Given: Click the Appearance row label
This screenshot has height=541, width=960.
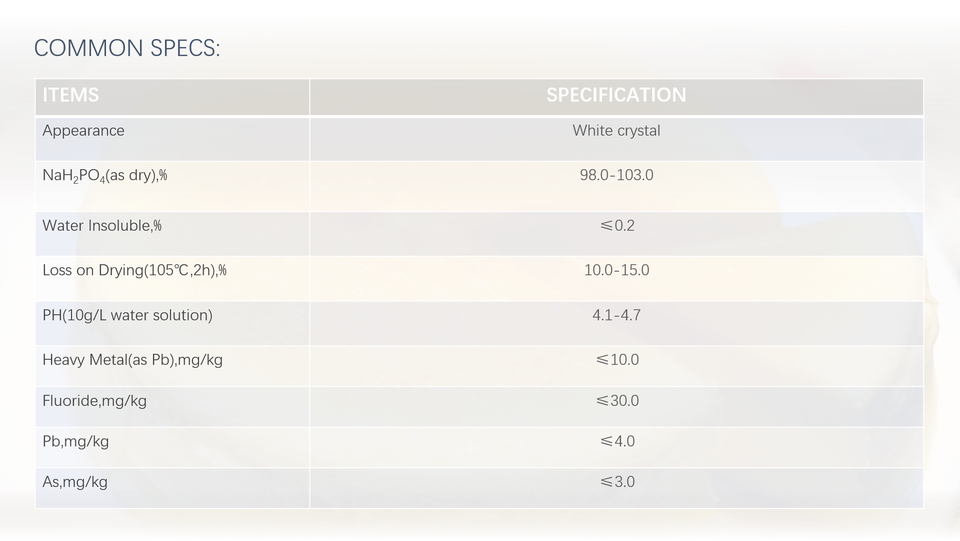Looking at the screenshot, I should click(84, 131).
